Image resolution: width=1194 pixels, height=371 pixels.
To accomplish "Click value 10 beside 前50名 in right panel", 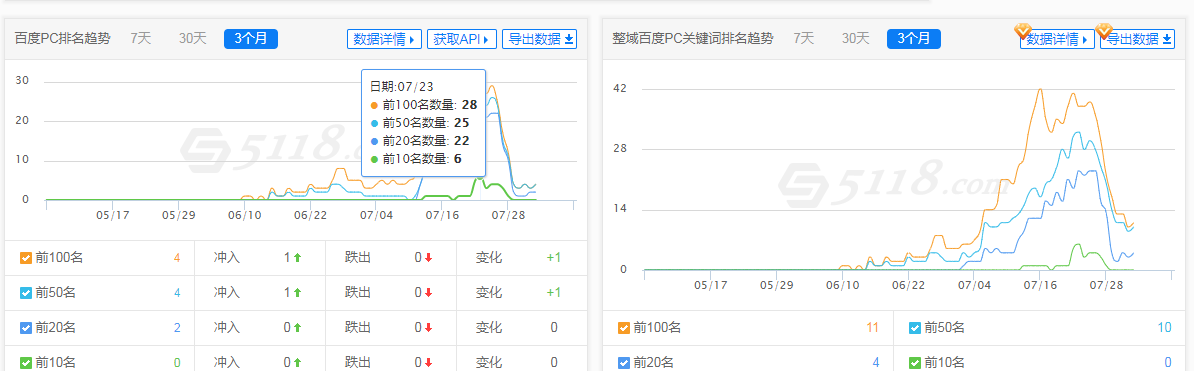I will [x=1164, y=328].
